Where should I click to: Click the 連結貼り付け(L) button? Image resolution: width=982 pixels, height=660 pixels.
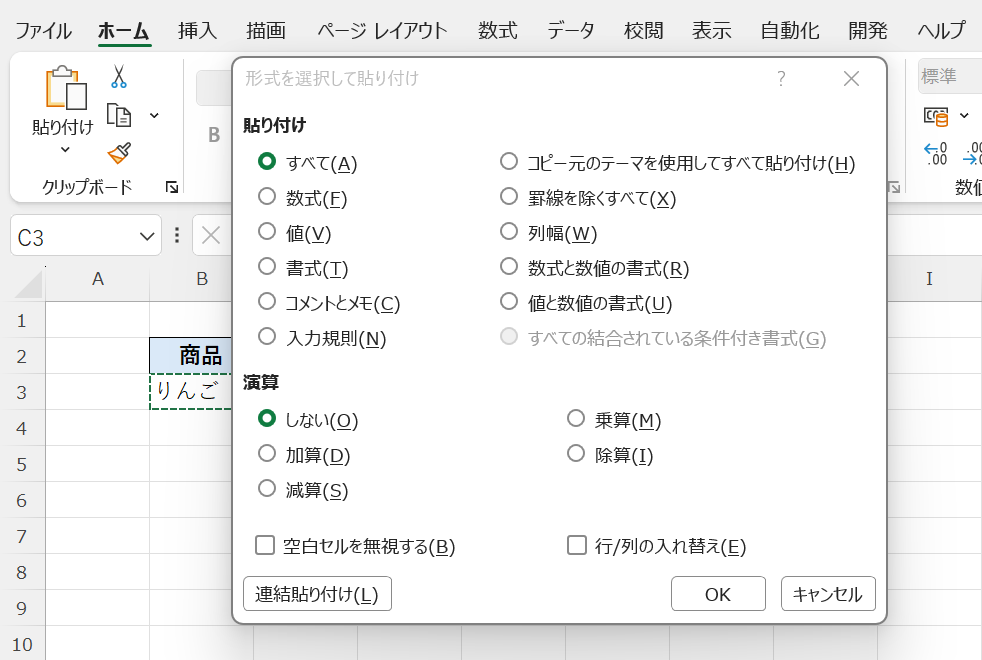pyautogui.click(x=317, y=594)
